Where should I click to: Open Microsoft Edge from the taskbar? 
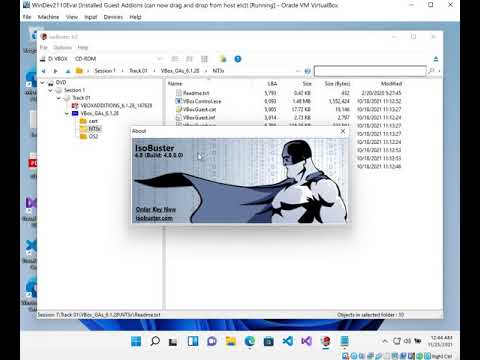click(250, 341)
